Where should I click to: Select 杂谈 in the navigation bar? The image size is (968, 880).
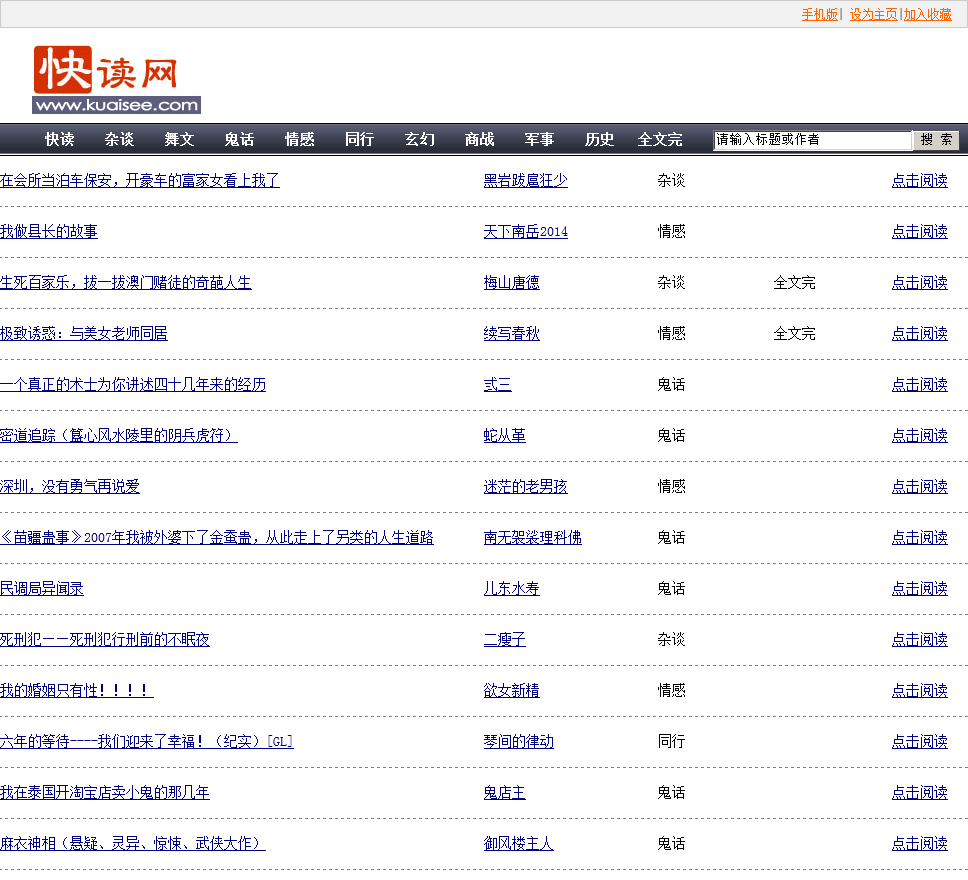coord(119,140)
